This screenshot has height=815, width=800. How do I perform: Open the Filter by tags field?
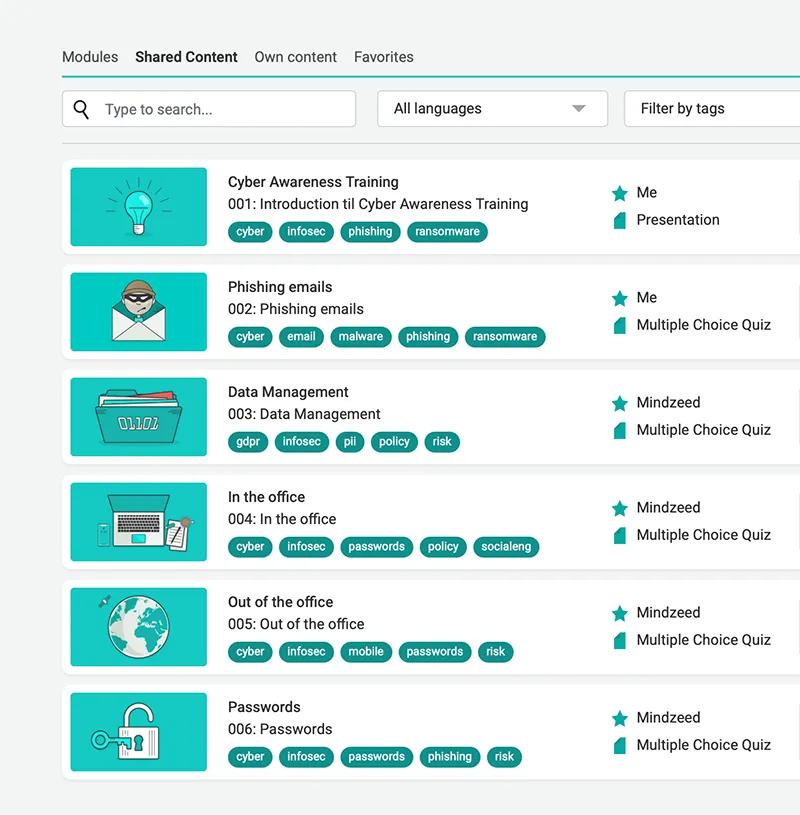tap(712, 109)
